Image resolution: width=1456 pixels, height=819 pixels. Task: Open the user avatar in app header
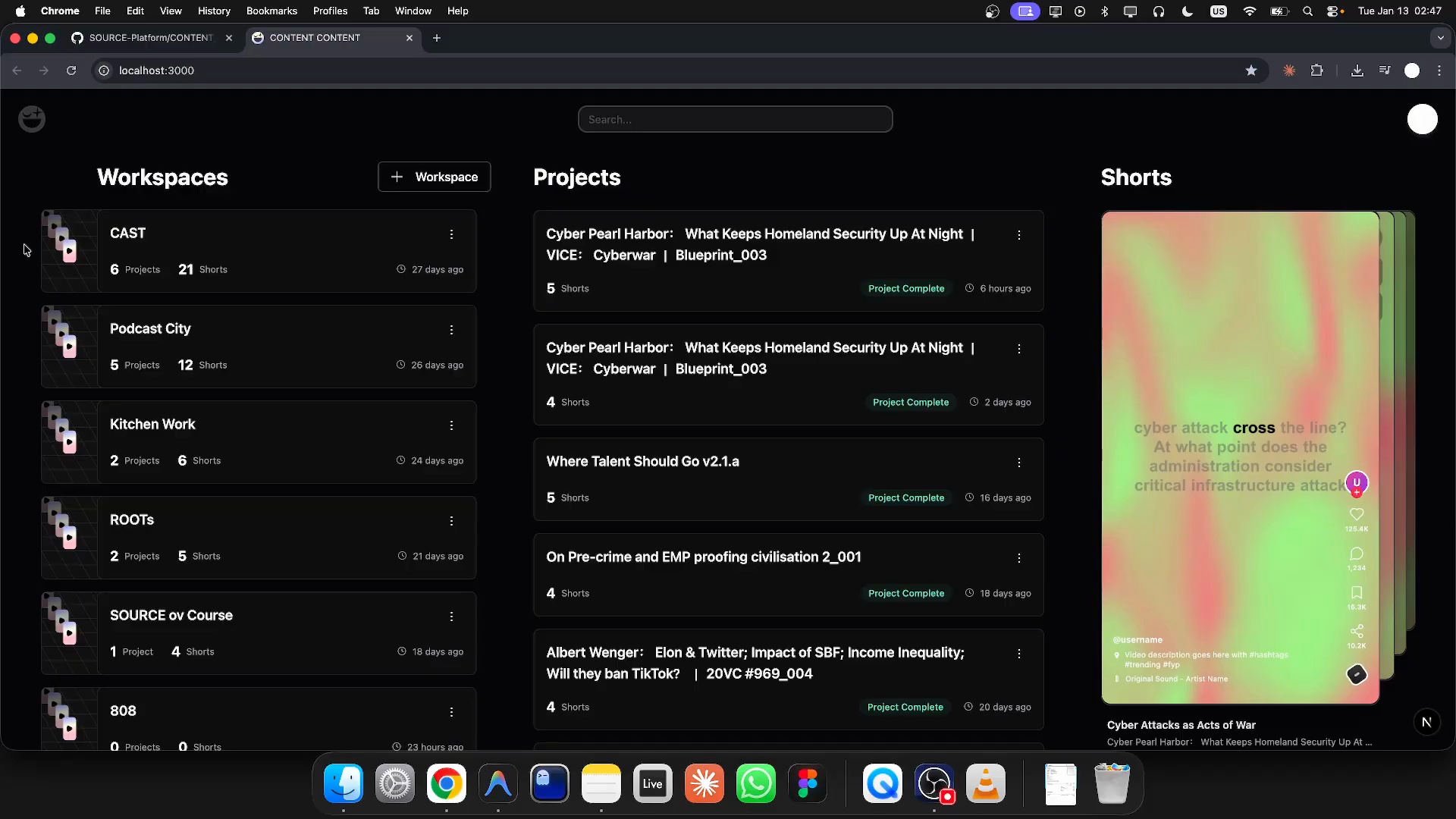click(1422, 119)
